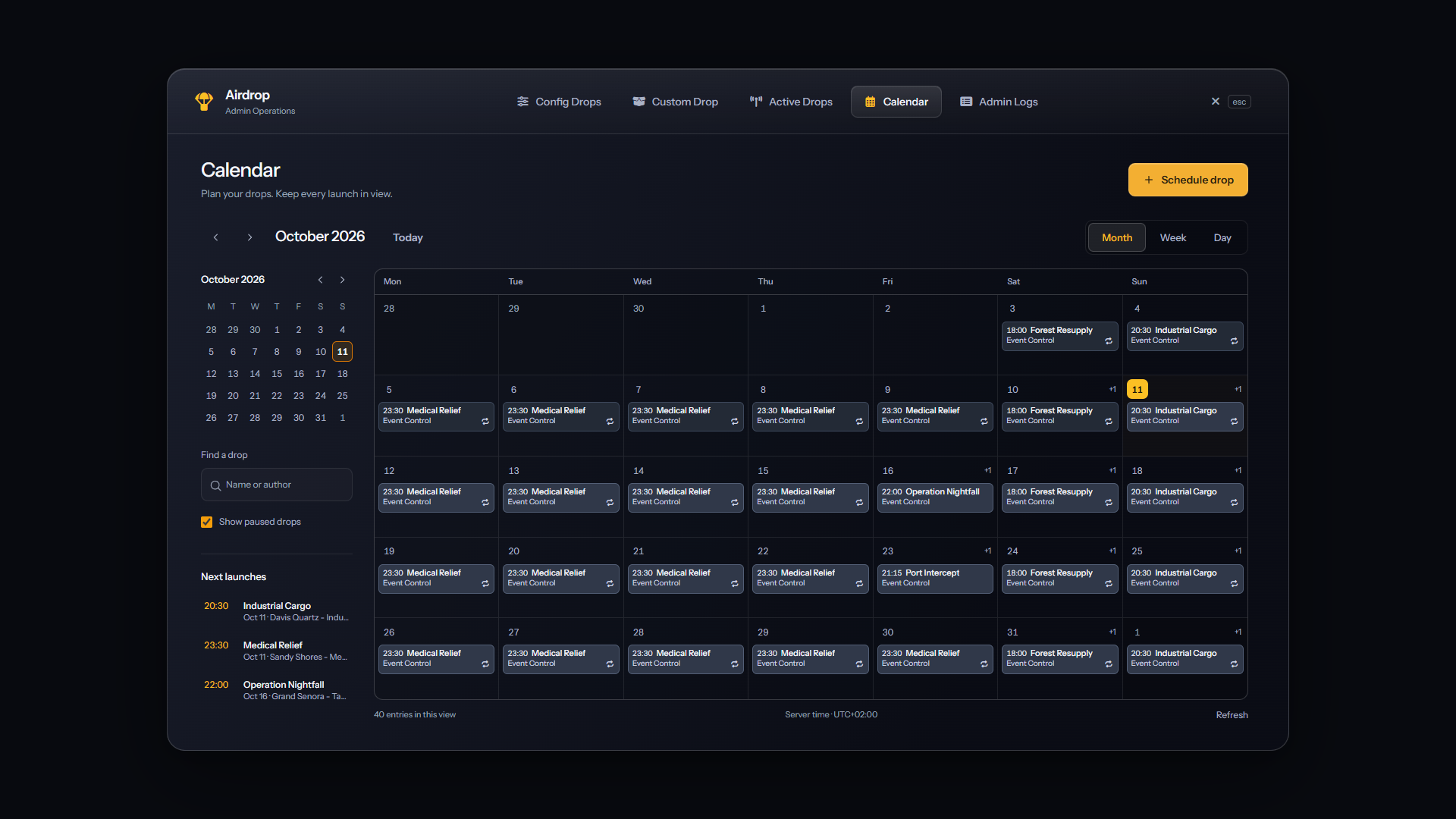1456x819 pixels.
Task: Open Forest Resupply event on Sat 3
Action: click(1059, 336)
